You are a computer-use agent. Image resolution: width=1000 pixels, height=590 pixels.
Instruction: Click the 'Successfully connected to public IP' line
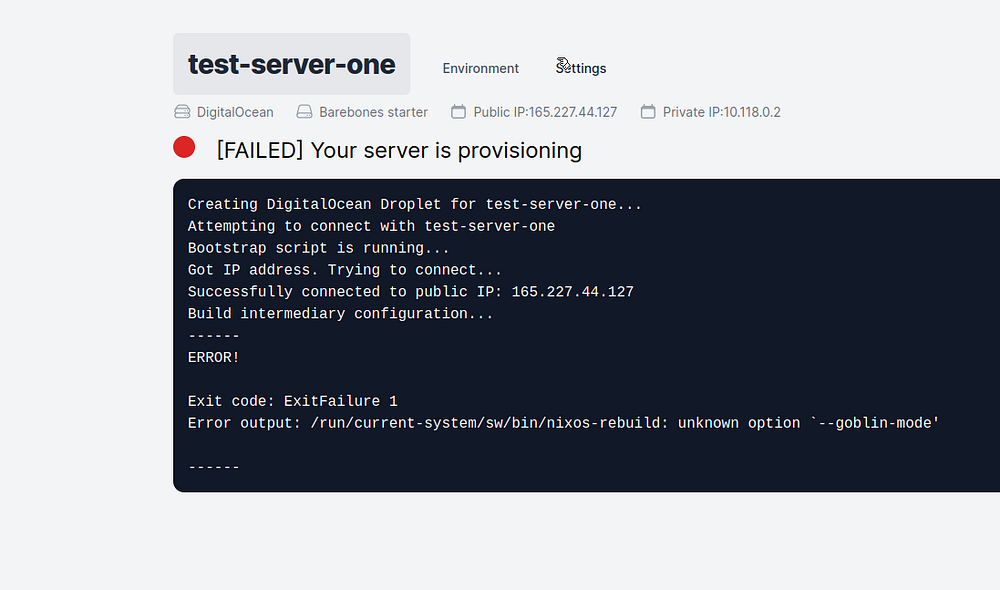click(x=410, y=292)
